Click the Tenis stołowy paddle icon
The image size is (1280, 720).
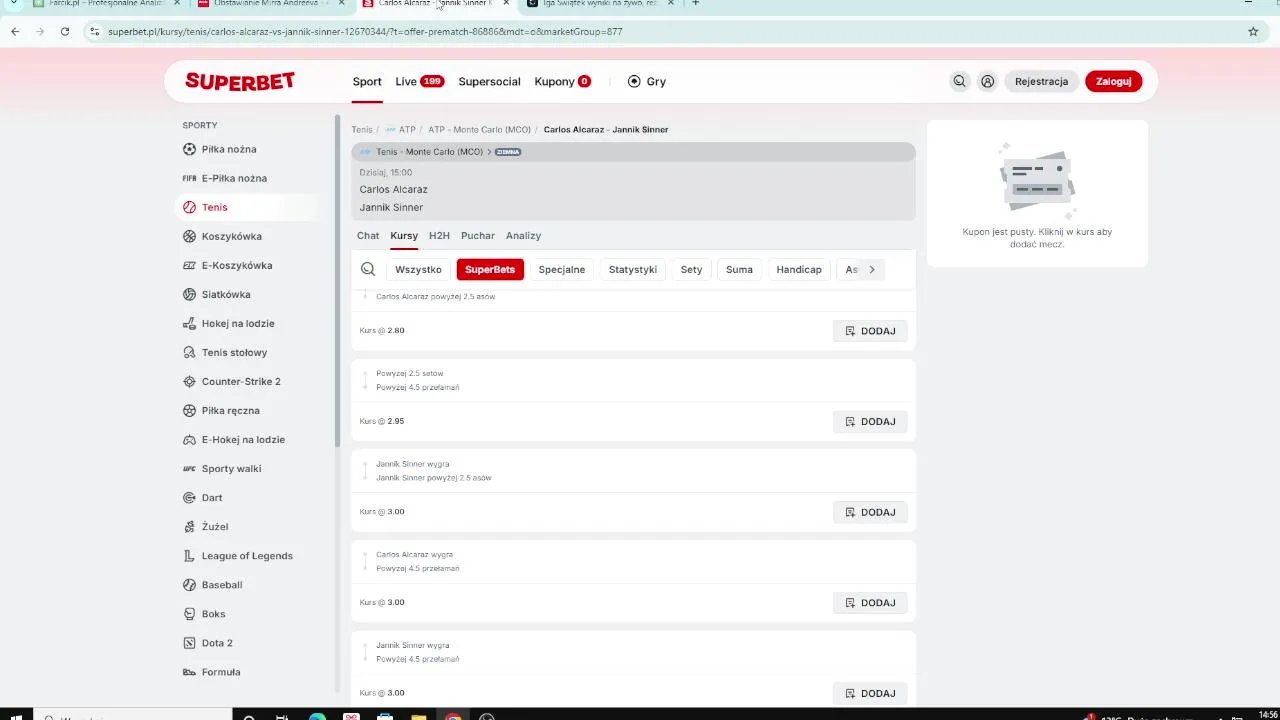coord(189,352)
